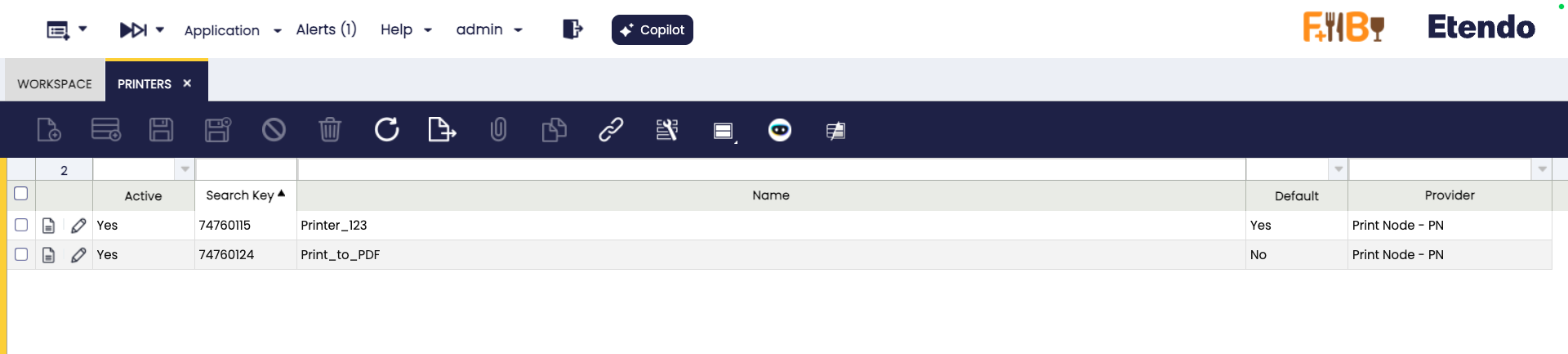Open form view for Print_to_PDF row

point(49,255)
